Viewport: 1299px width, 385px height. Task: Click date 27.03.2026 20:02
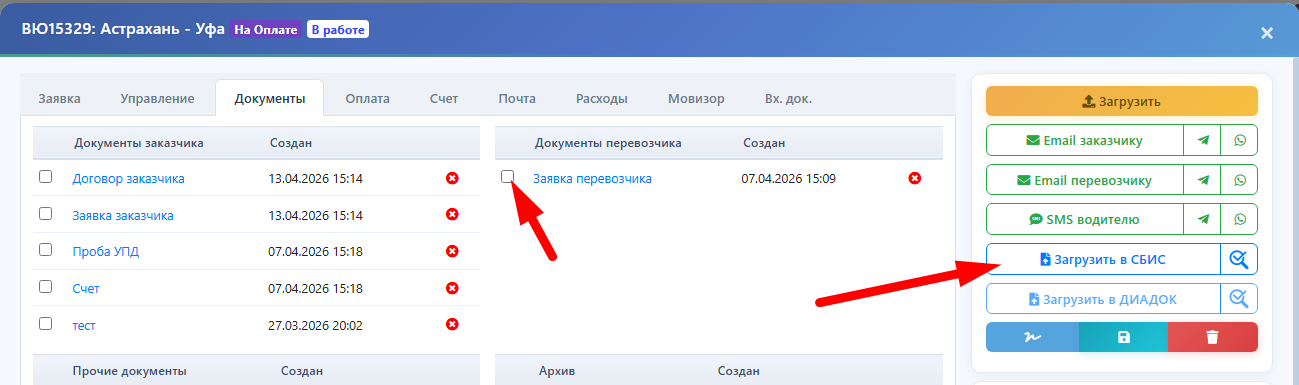[316, 325]
